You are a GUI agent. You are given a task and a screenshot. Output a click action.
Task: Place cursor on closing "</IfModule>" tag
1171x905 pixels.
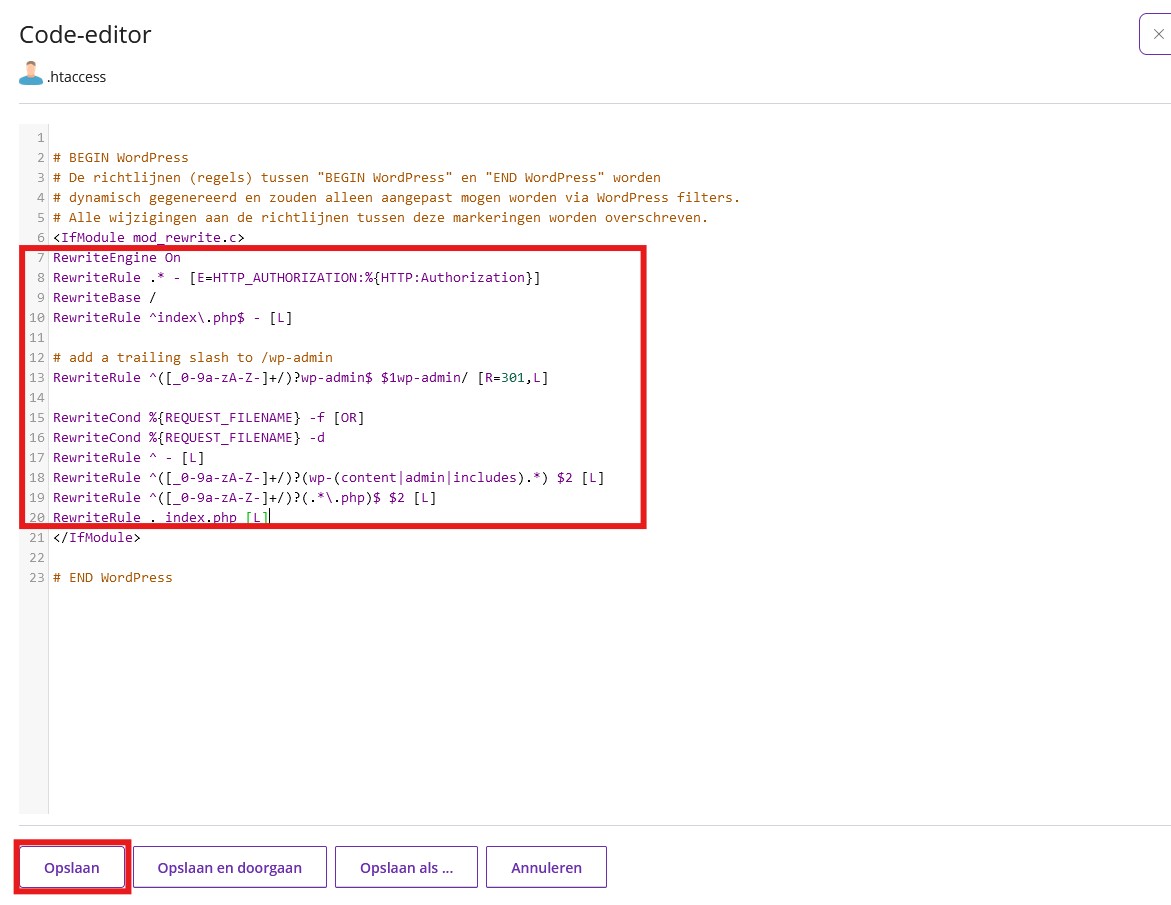click(x=97, y=537)
